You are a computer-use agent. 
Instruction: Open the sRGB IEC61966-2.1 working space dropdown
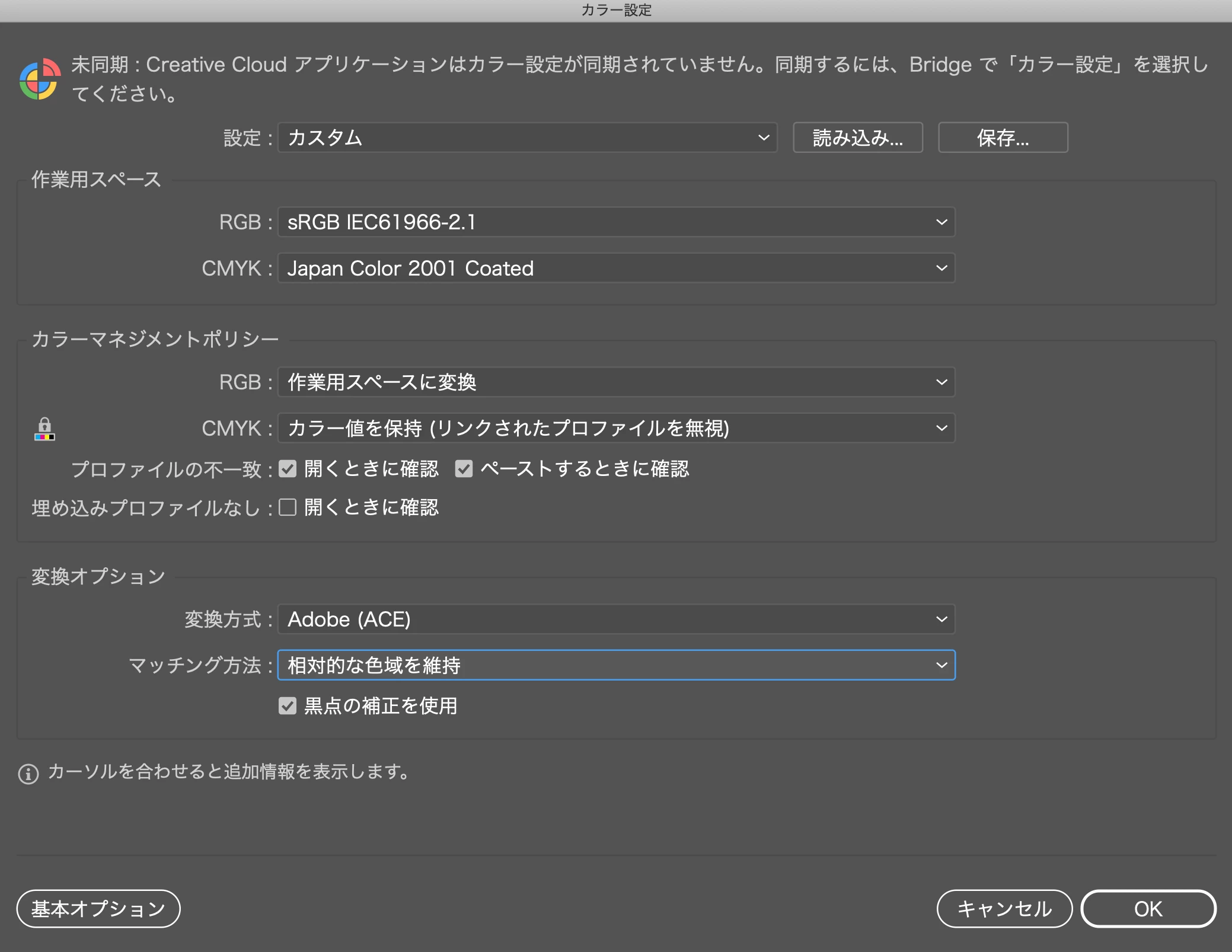point(616,222)
